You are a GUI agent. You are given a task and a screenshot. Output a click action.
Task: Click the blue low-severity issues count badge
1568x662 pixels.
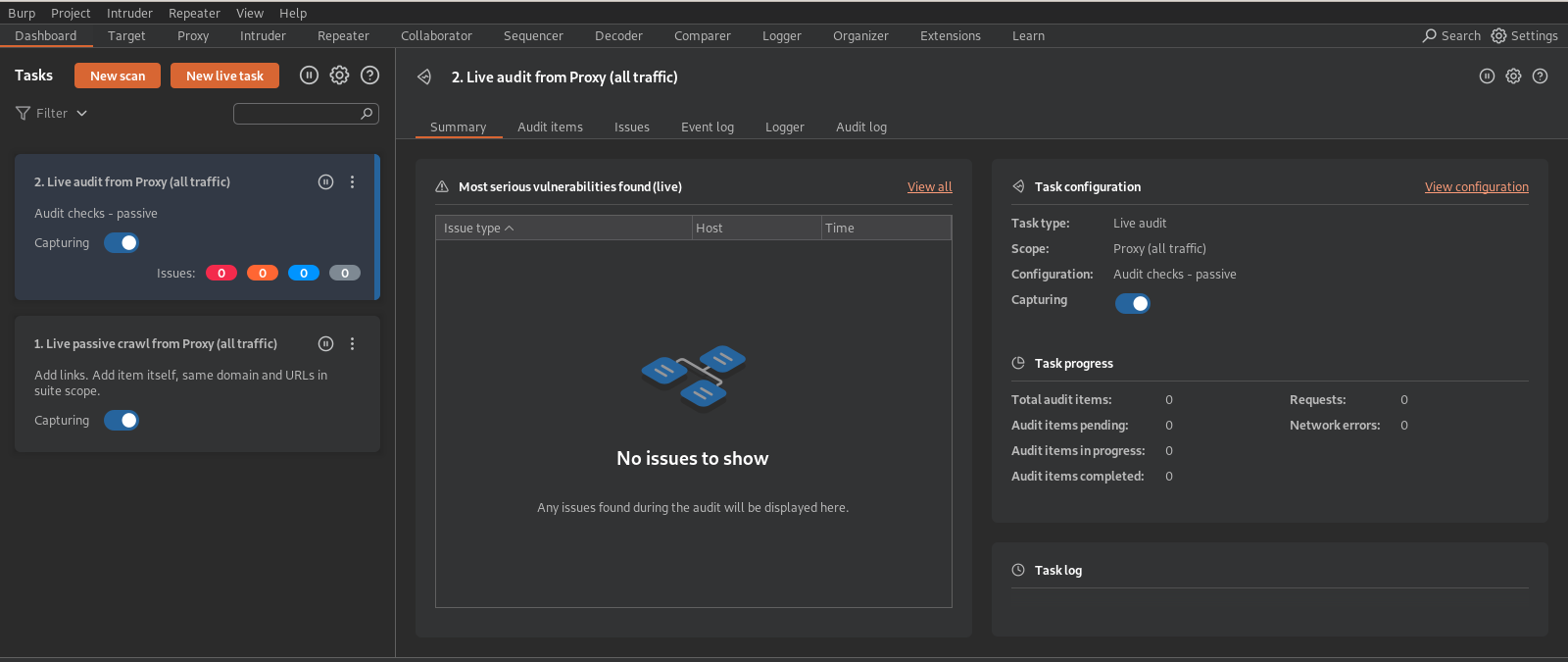(304, 274)
